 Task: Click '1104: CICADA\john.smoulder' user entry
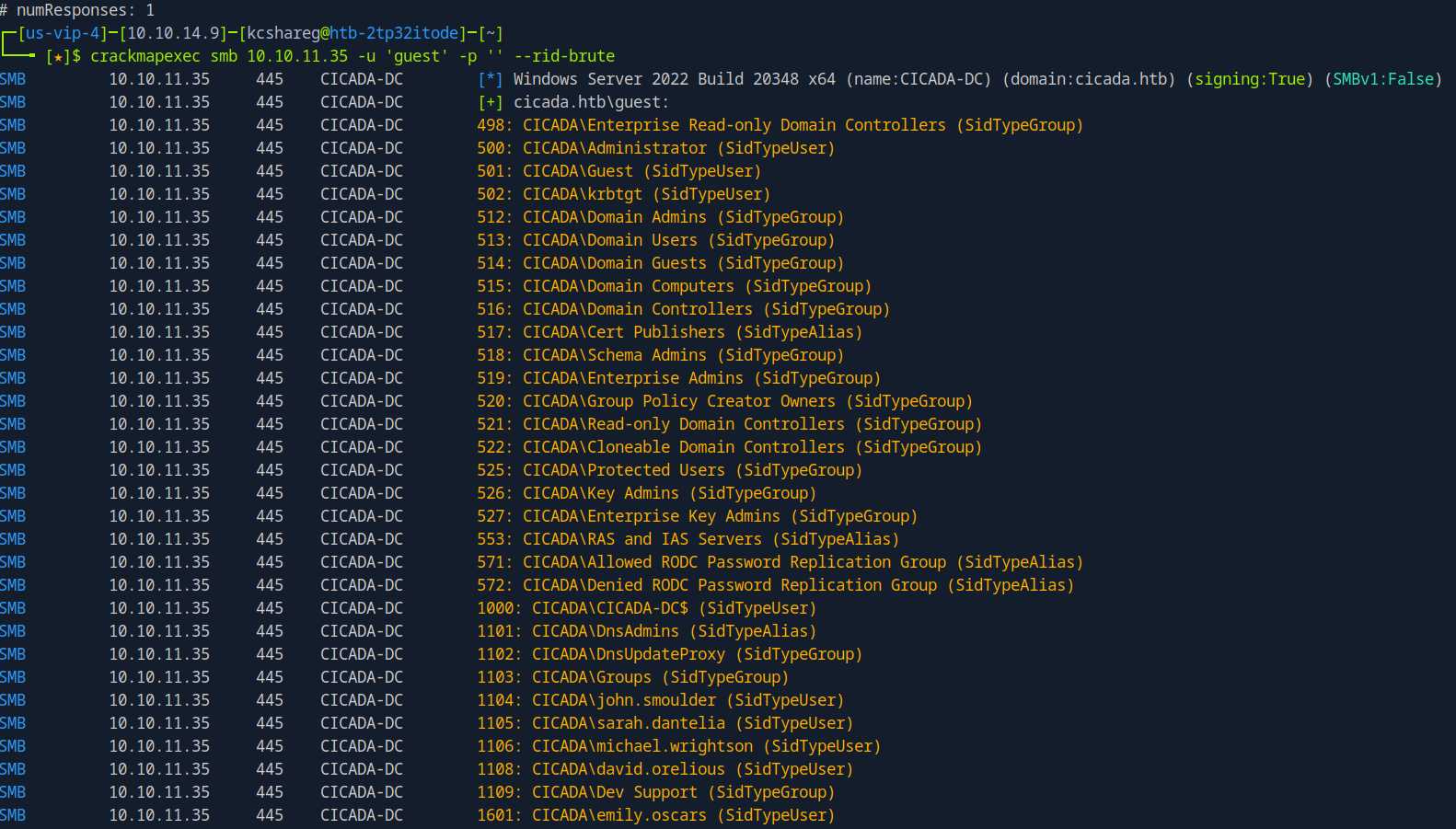[661, 700]
